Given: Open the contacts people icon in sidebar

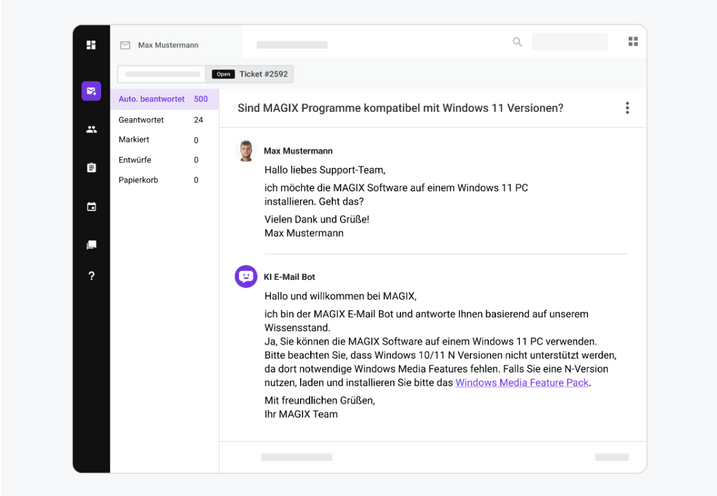Looking at the screenshot, I should (91, 129).
